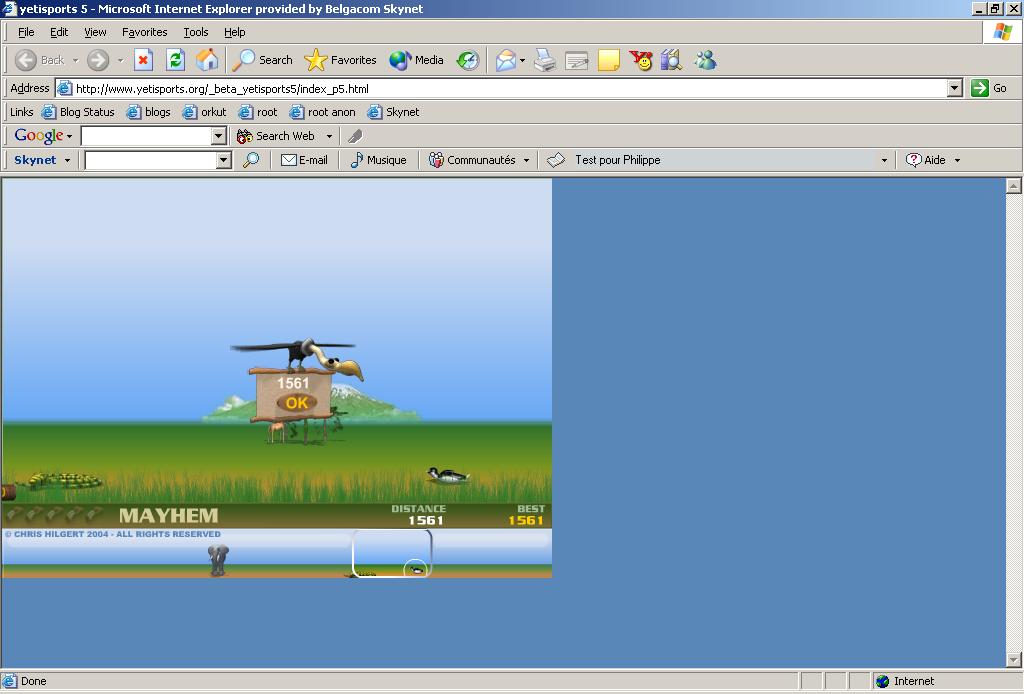The image size is (1024, 694).
Task: Open the root links-bar shortcut
Action: click(x=258, y=112)
